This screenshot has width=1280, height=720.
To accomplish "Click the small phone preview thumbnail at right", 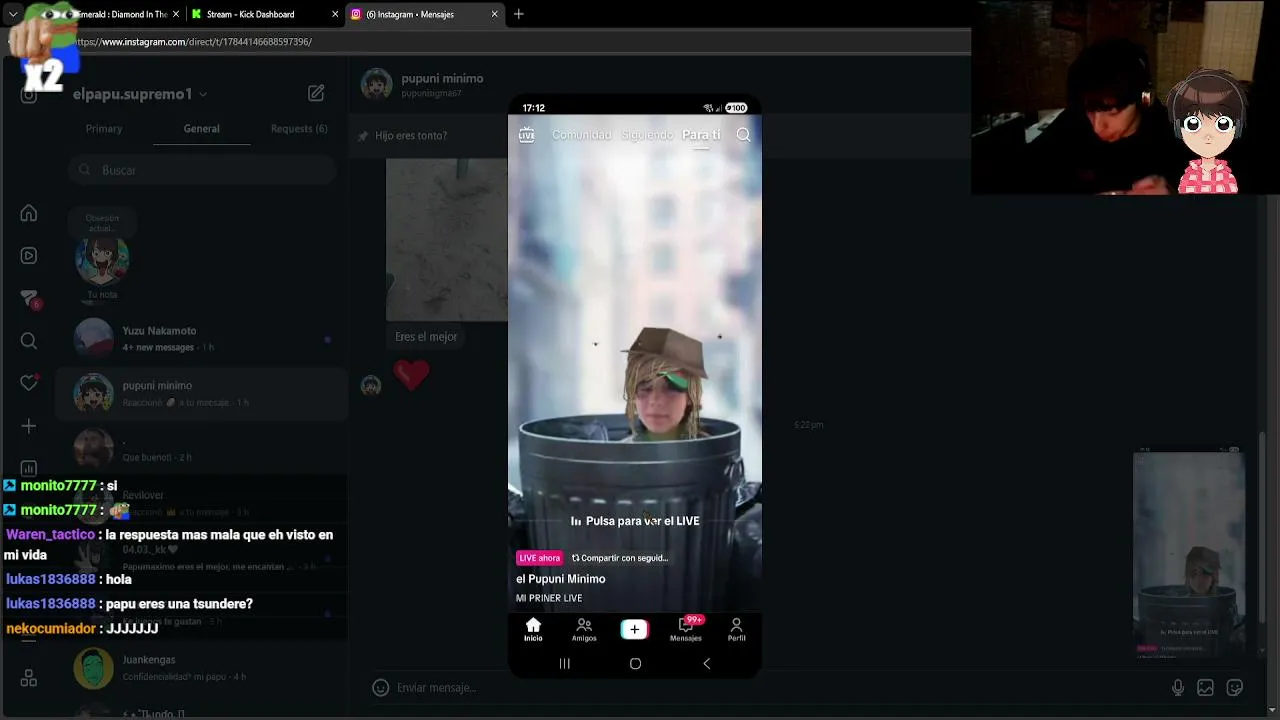I will pos(1189,552).
